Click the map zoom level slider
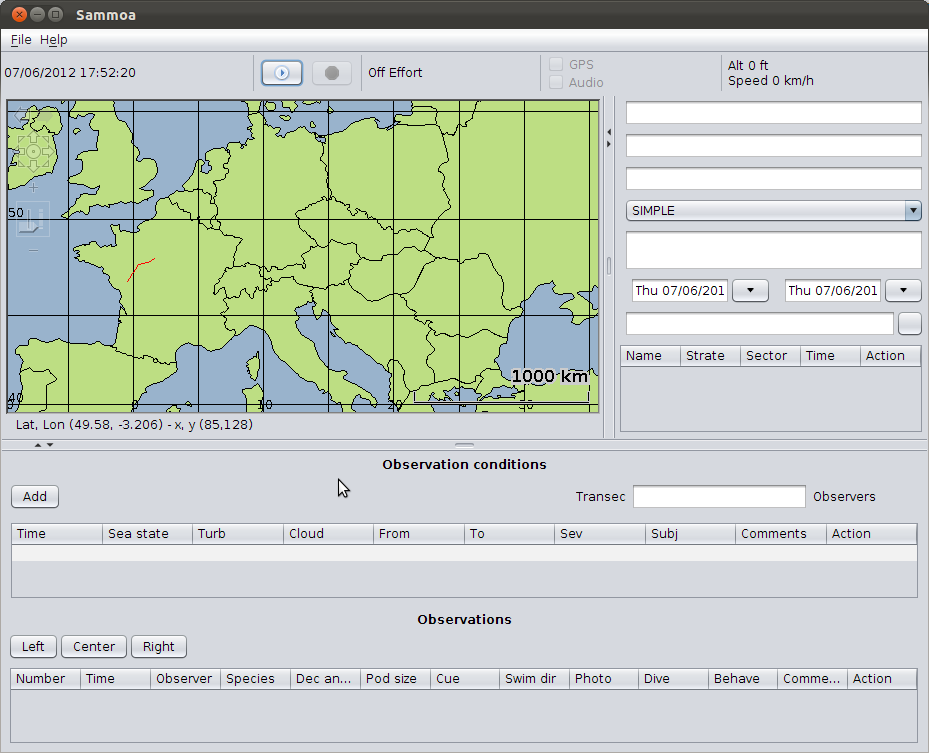 (33, 219)
